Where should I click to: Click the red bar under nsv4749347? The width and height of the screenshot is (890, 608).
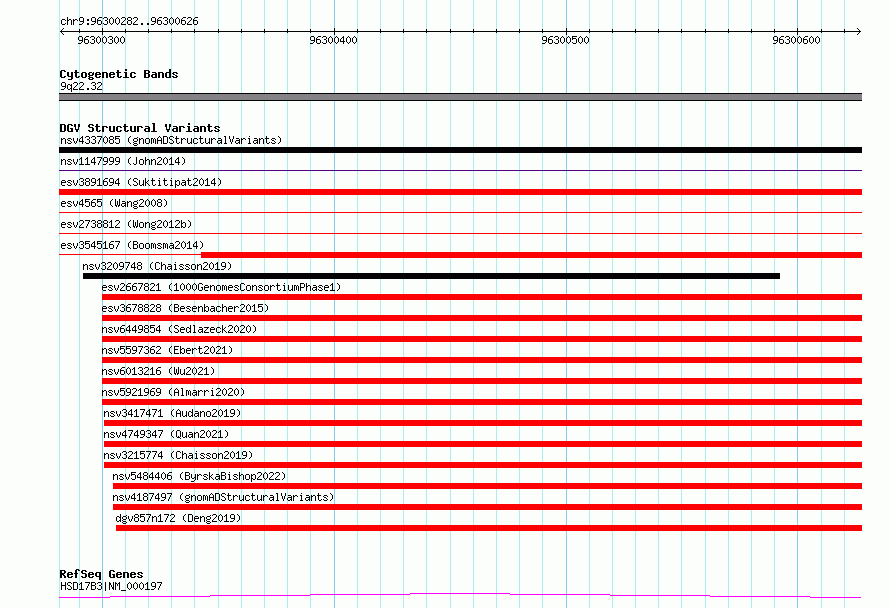(x=483, y=444)
